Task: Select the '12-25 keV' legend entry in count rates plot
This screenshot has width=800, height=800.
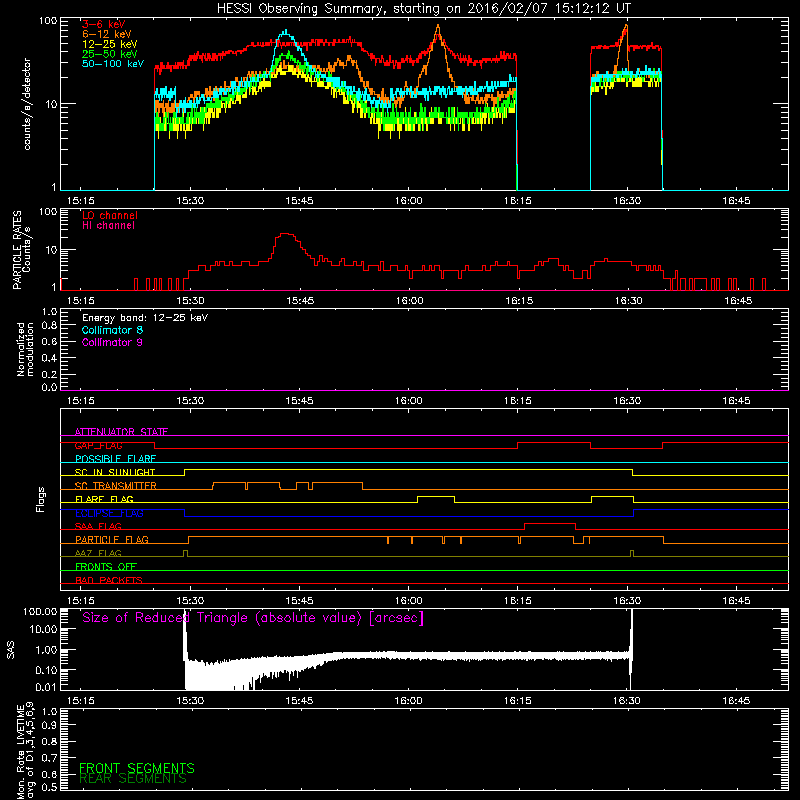Action: coord(110,44)
